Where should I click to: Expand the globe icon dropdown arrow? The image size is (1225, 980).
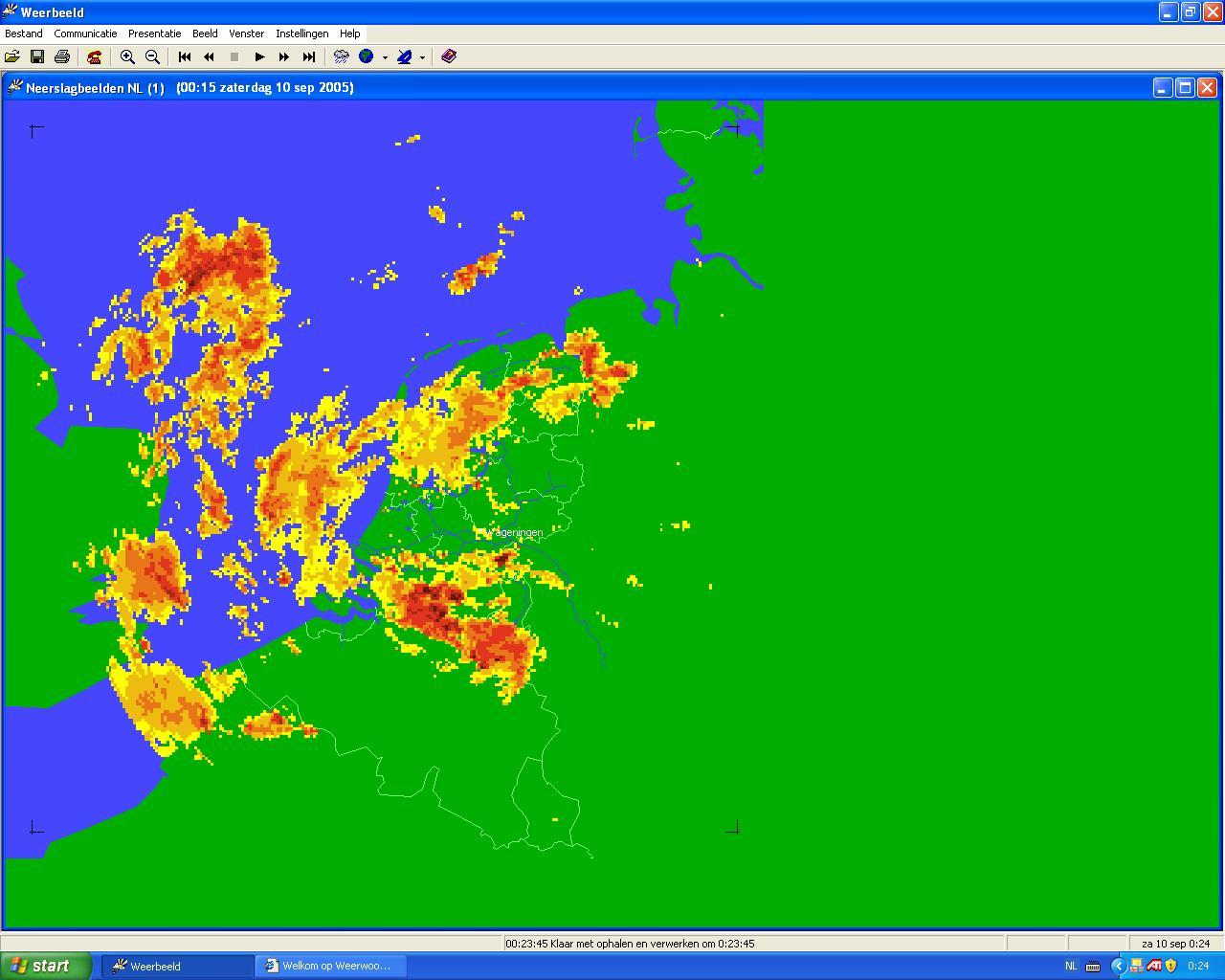click(x=385, y=57)
